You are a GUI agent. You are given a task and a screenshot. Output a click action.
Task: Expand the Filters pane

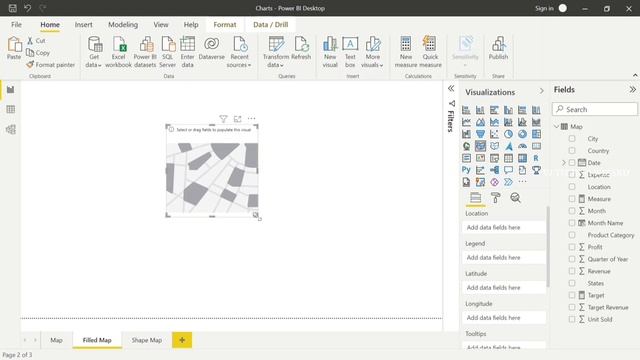click(x=451, y=88)
